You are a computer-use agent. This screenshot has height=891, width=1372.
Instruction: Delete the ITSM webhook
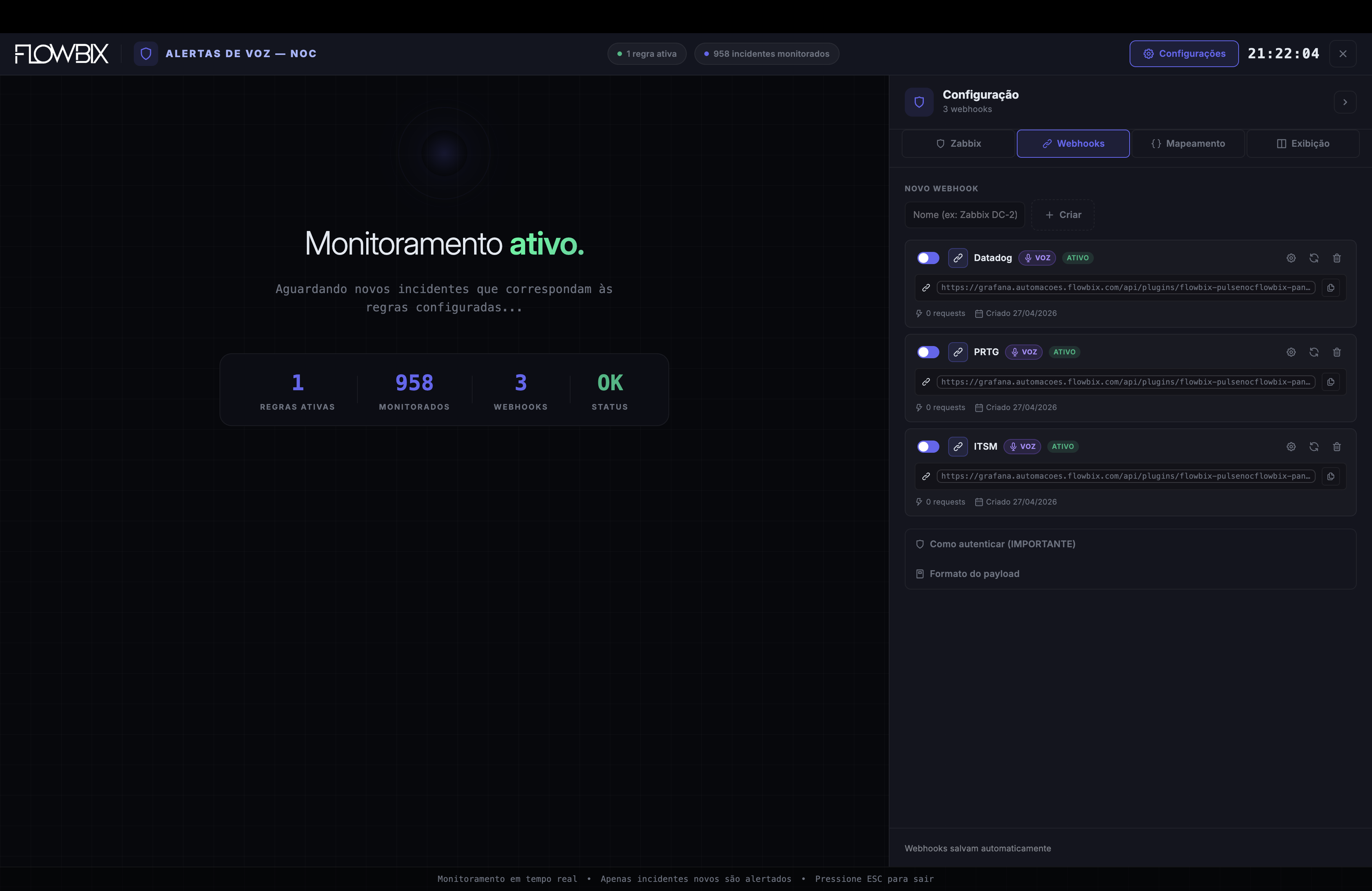click(x=1337, y=447)
